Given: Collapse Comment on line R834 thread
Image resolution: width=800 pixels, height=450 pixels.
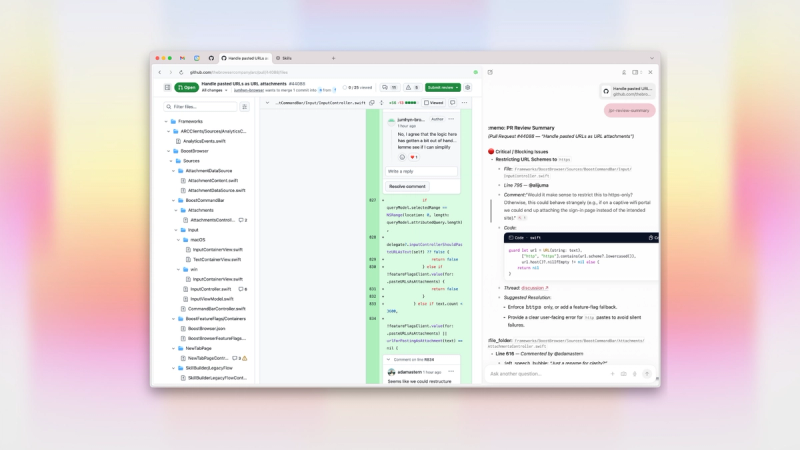Looking at the screenshot, I should tap(388, 360).
